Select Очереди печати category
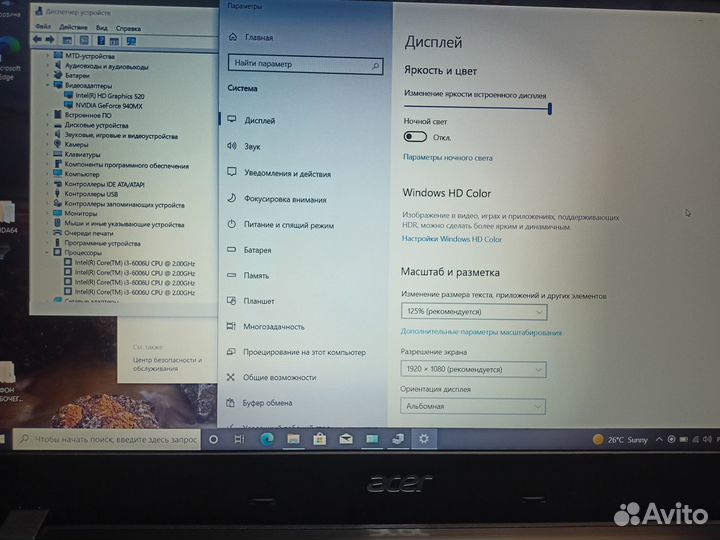 coord(89,233)
